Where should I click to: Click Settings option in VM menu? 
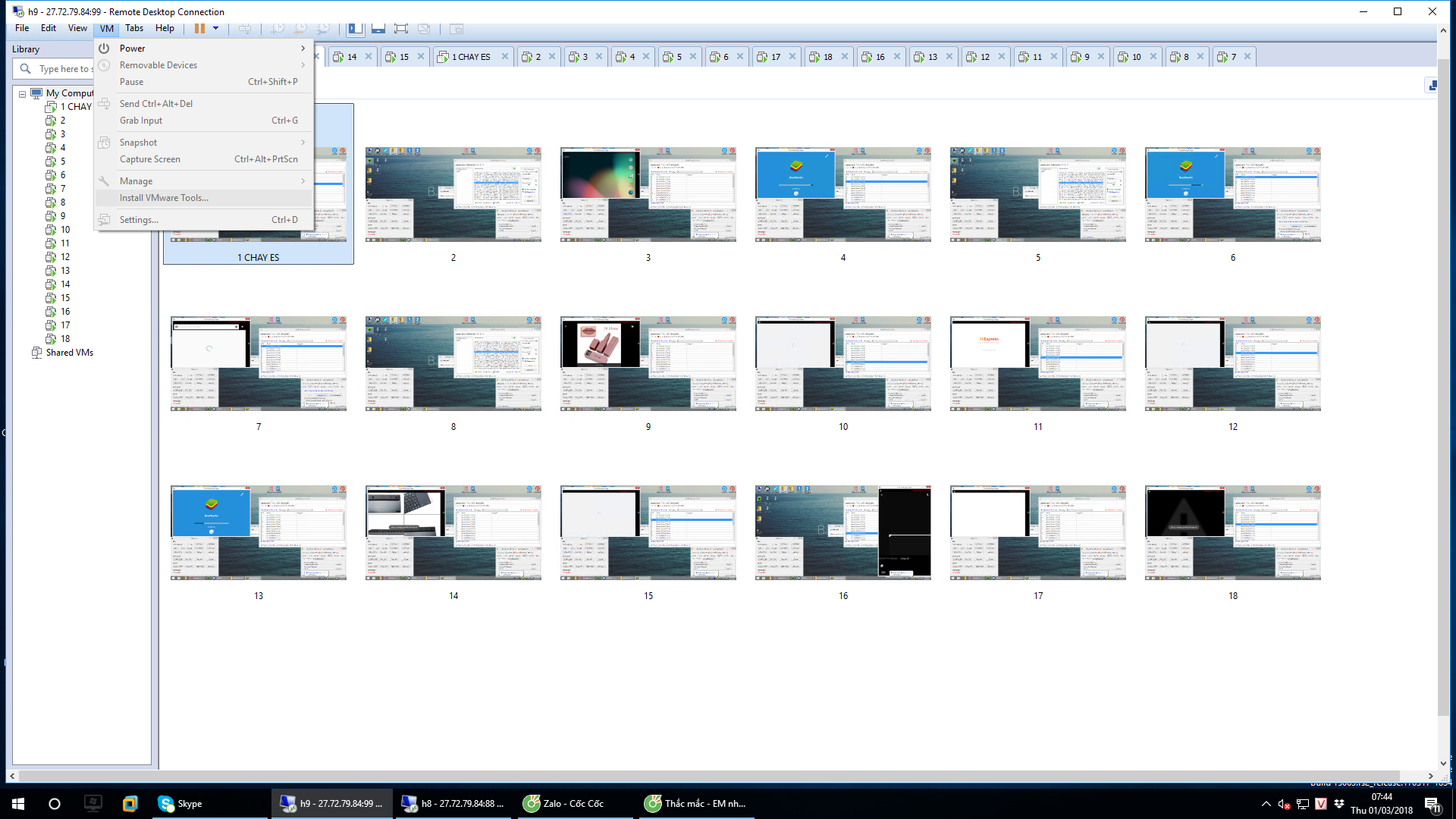click(139, 219)
